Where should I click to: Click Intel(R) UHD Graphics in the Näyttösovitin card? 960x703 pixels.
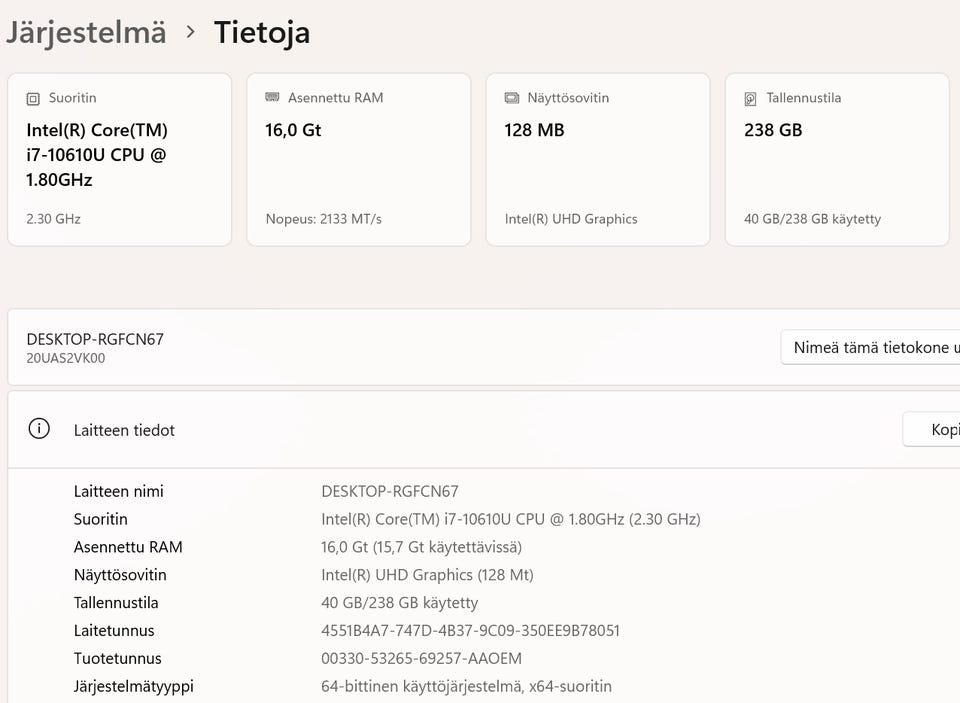coord(571,219)
